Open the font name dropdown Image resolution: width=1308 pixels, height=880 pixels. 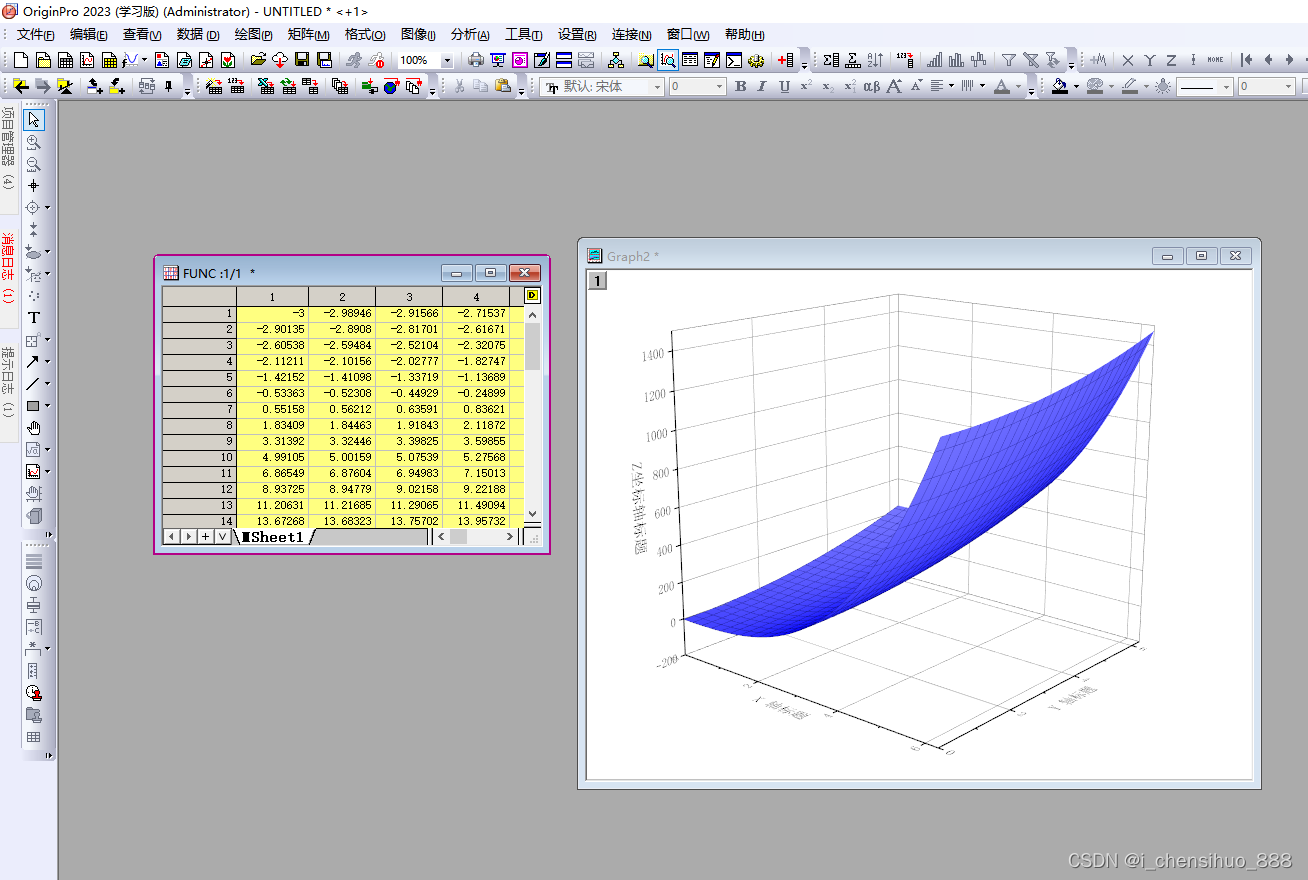coord(657,87)
